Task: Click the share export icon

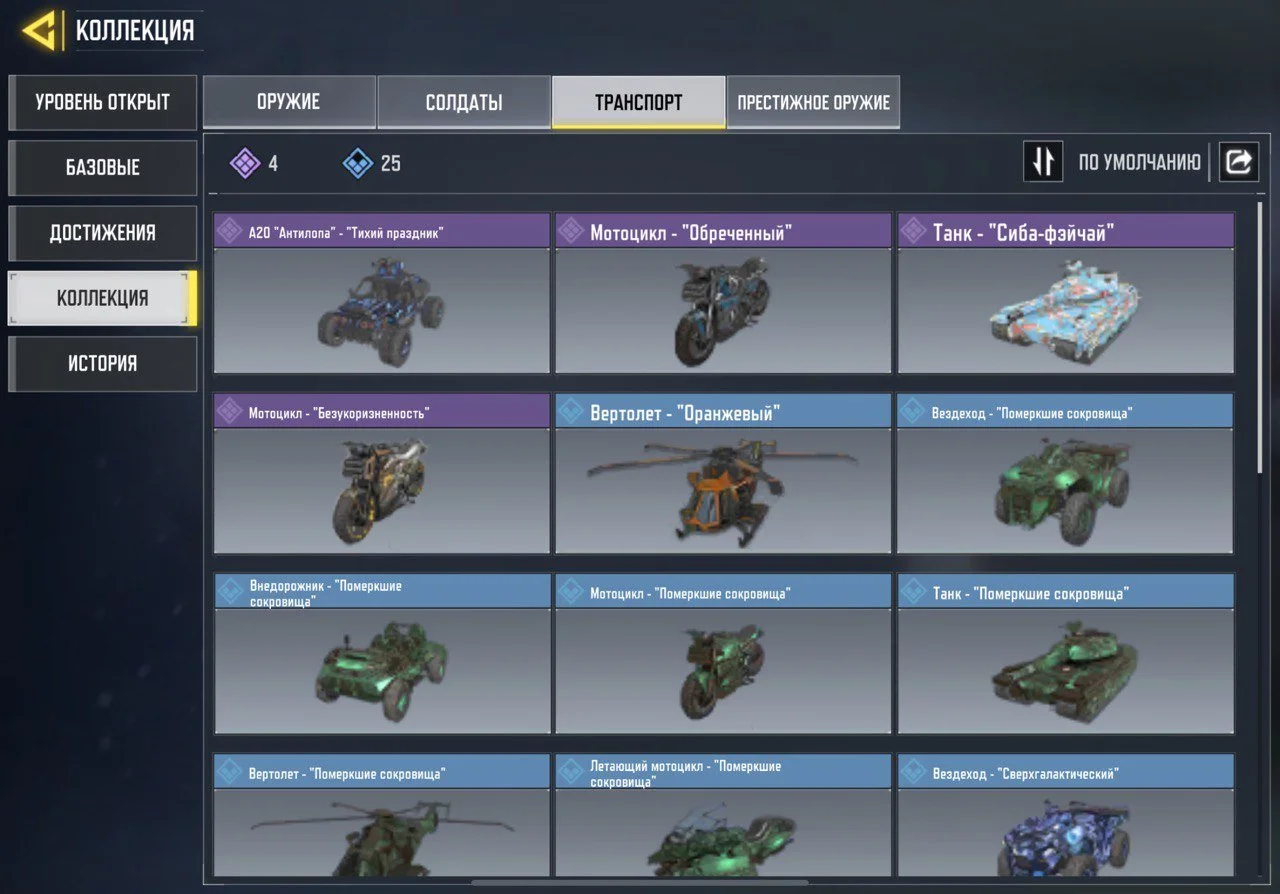Action: pyautogui.click(x=1238, y=161)
